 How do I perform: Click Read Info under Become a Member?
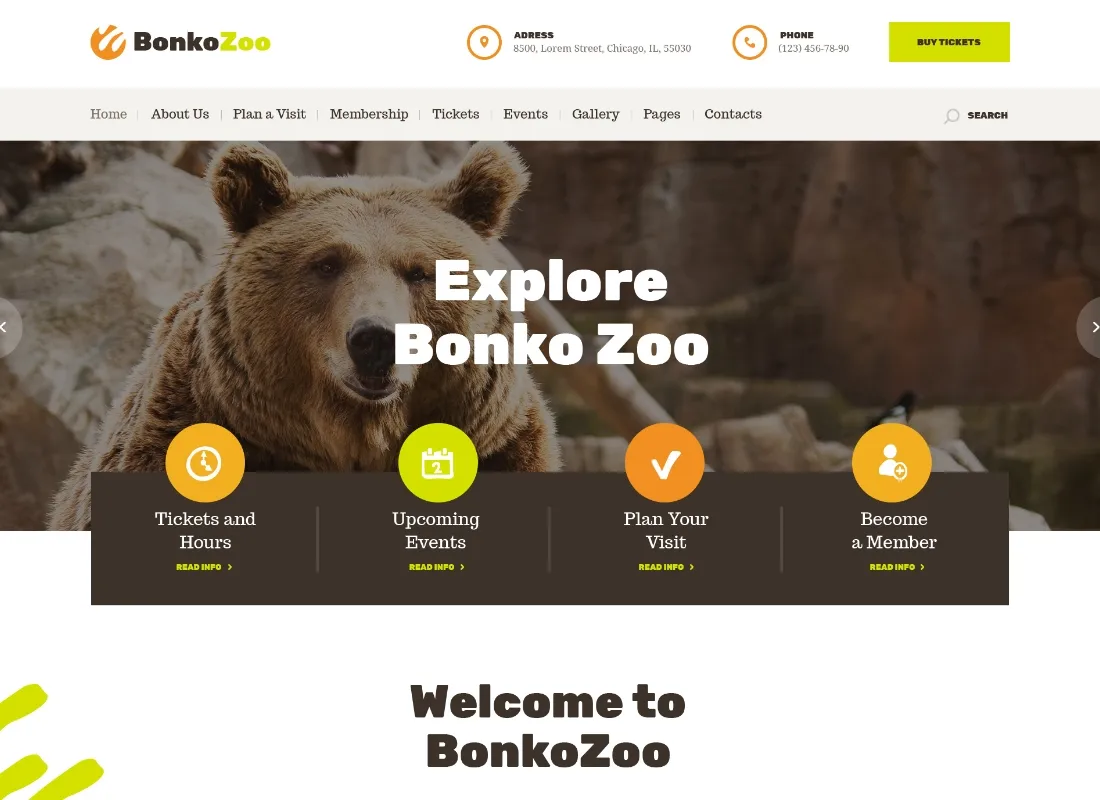pyautogui.click(x=897, y=567)
